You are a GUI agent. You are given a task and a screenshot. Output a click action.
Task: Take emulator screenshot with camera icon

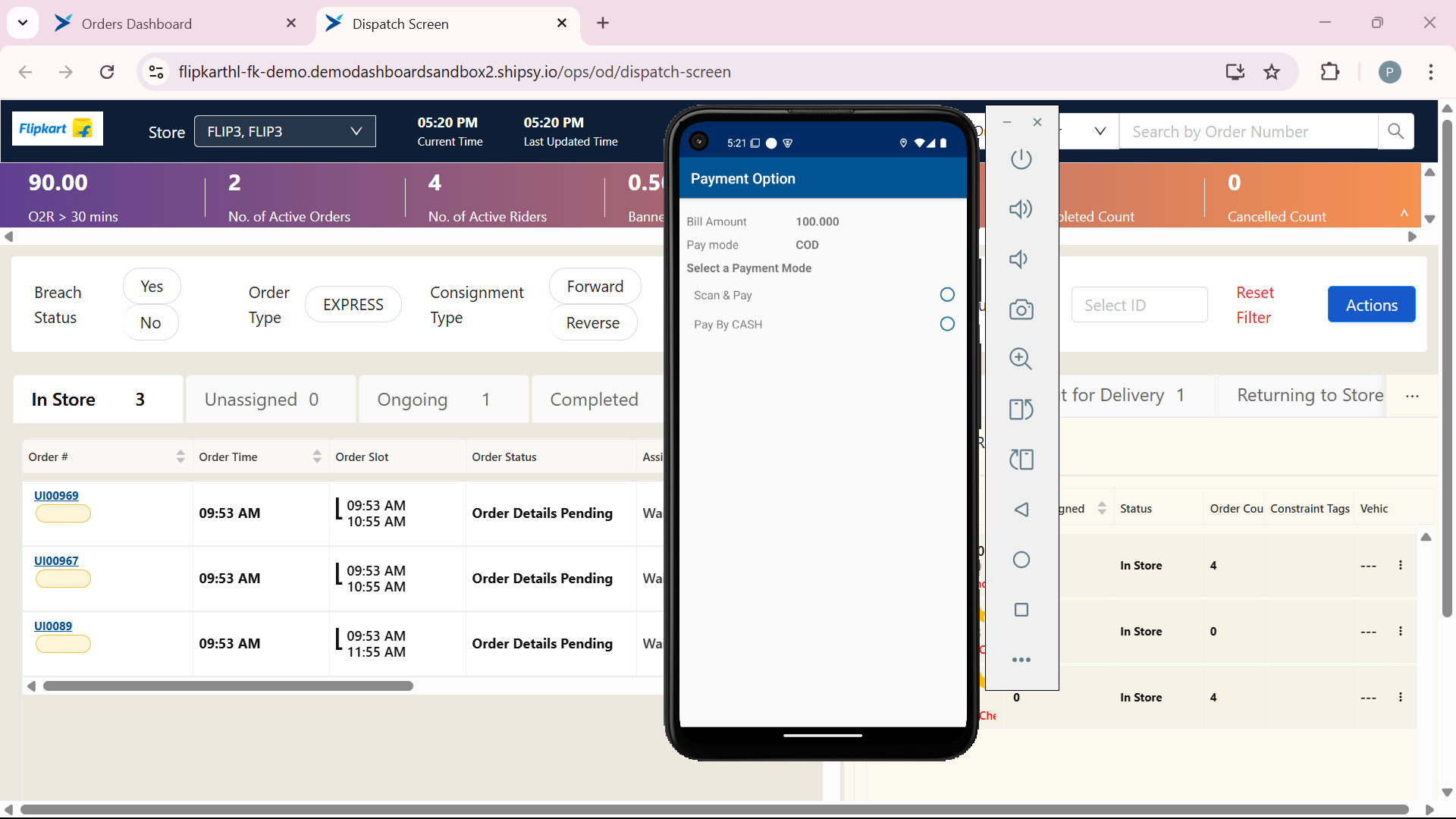pyautogui.click(x=1021, y=309)
